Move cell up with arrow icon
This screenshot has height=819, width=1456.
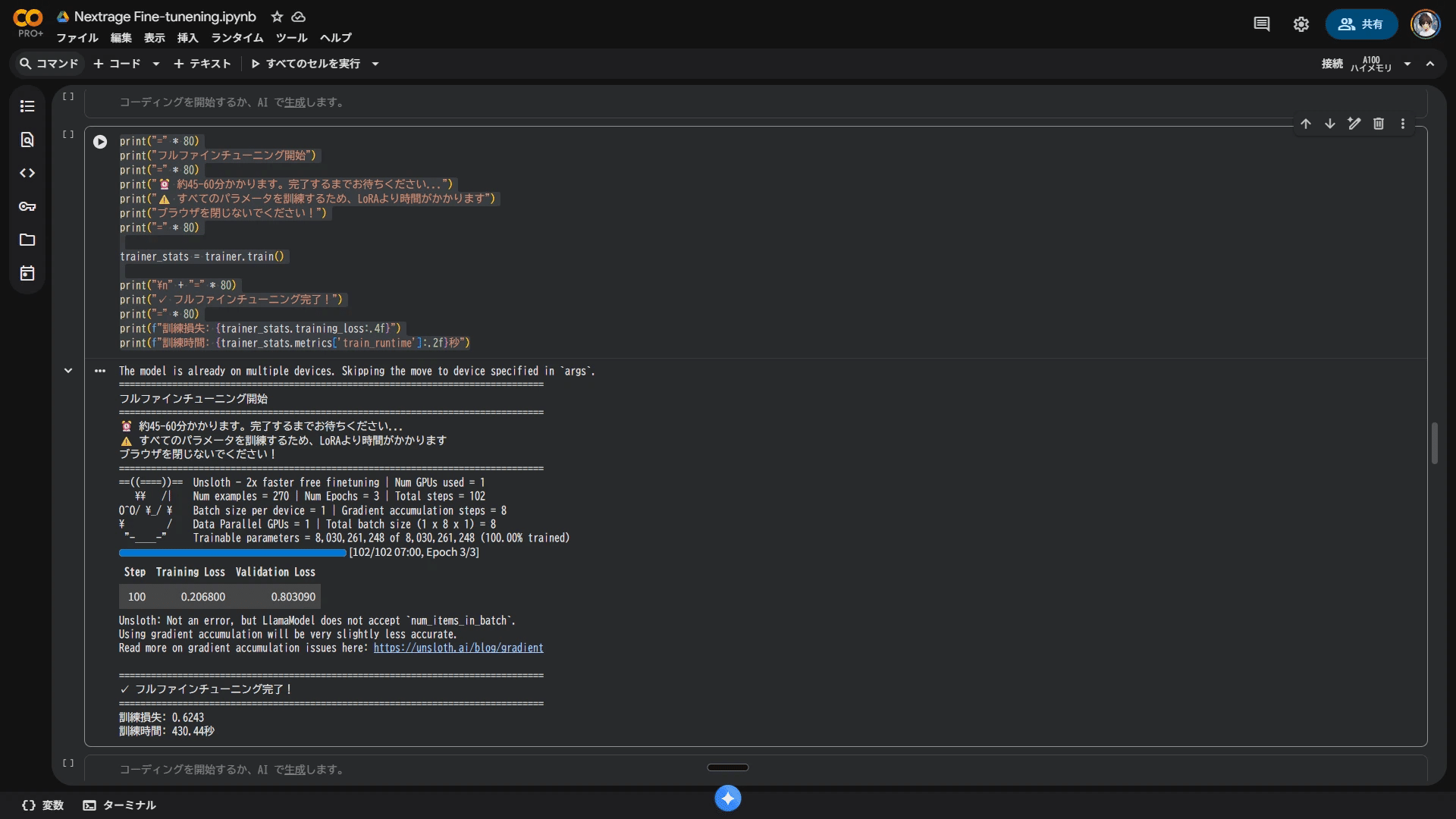pyautogui.click(x=1306, y=124)
